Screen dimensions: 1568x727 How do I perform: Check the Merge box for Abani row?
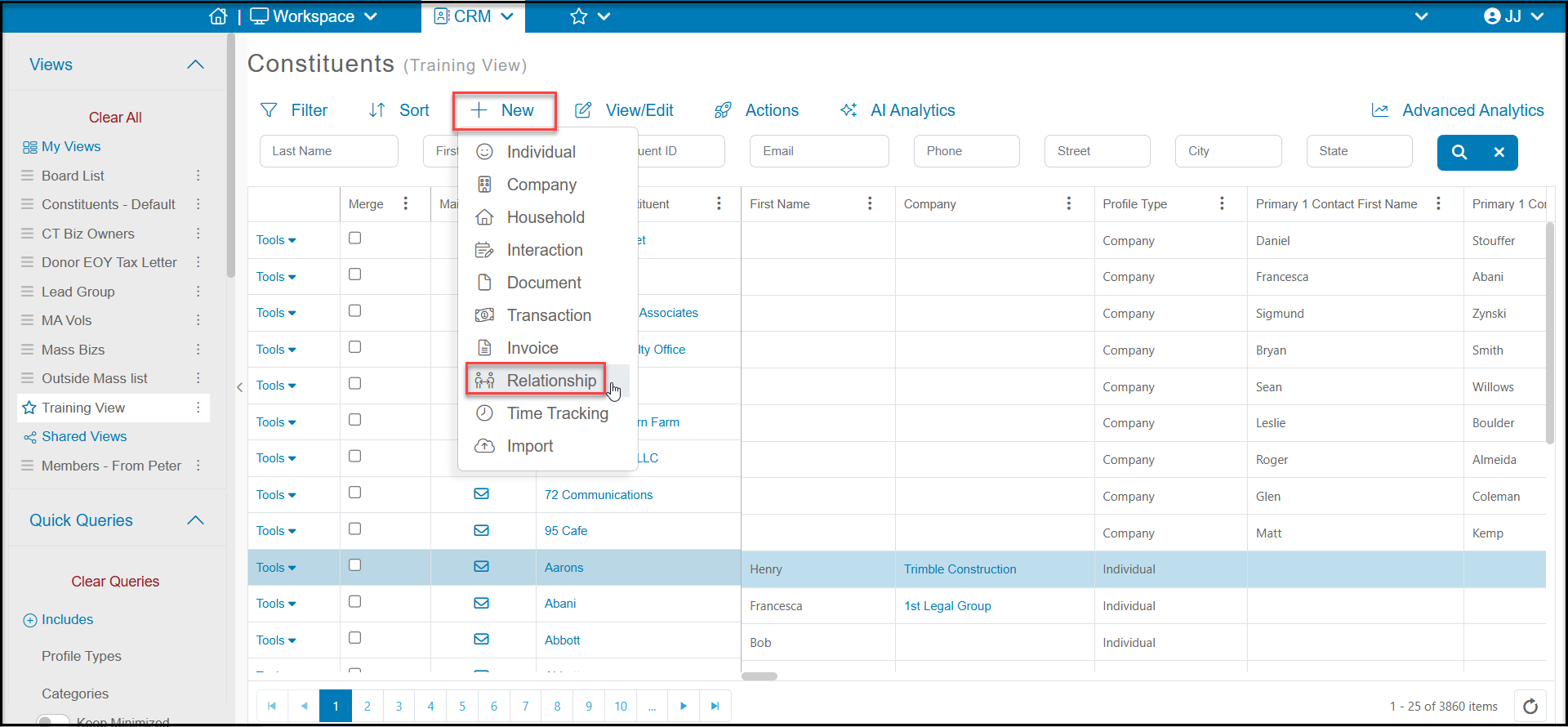coord(354,602)
